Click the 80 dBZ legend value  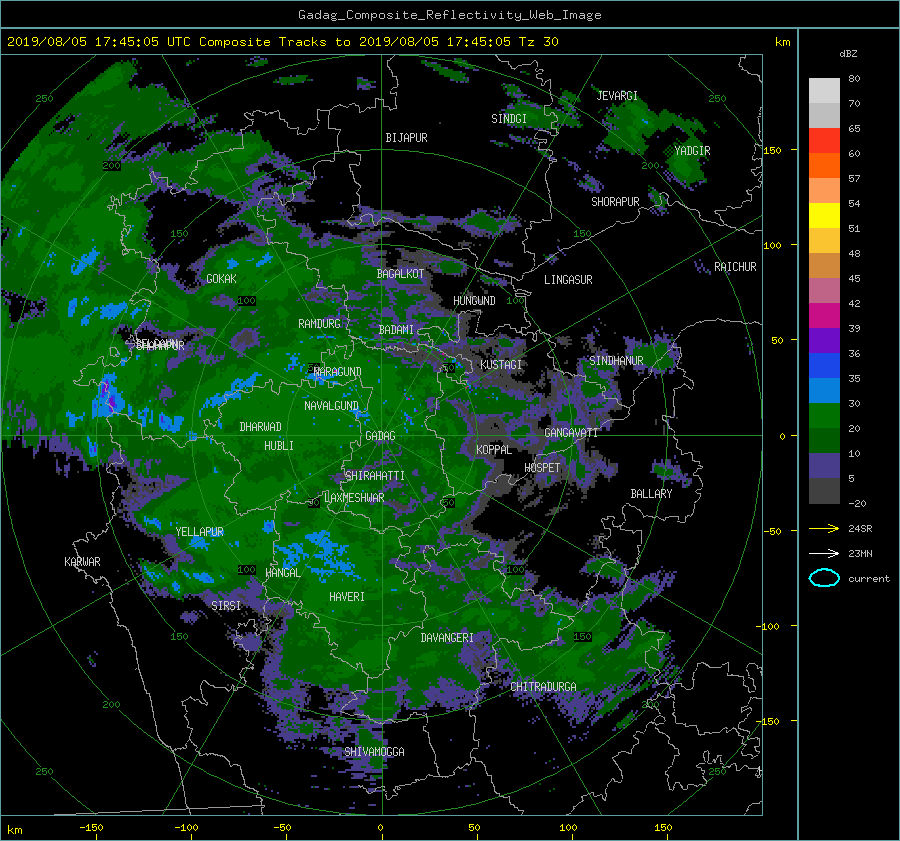[854, 79]
